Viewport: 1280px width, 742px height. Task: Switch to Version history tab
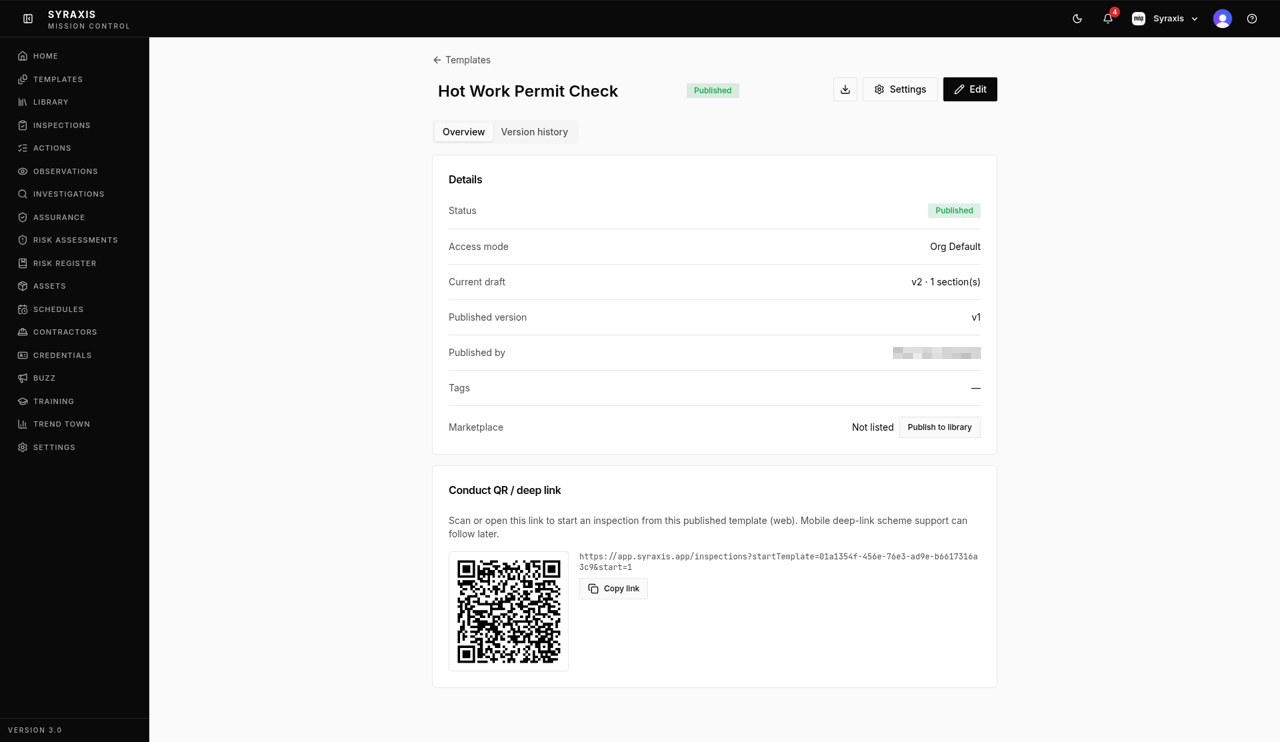tap(534, 132)
